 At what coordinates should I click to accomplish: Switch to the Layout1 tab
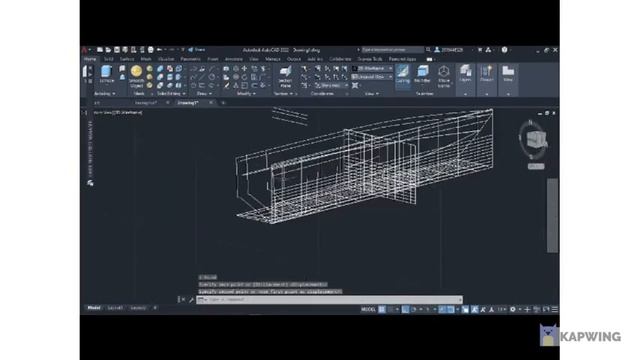click(115, 308)
